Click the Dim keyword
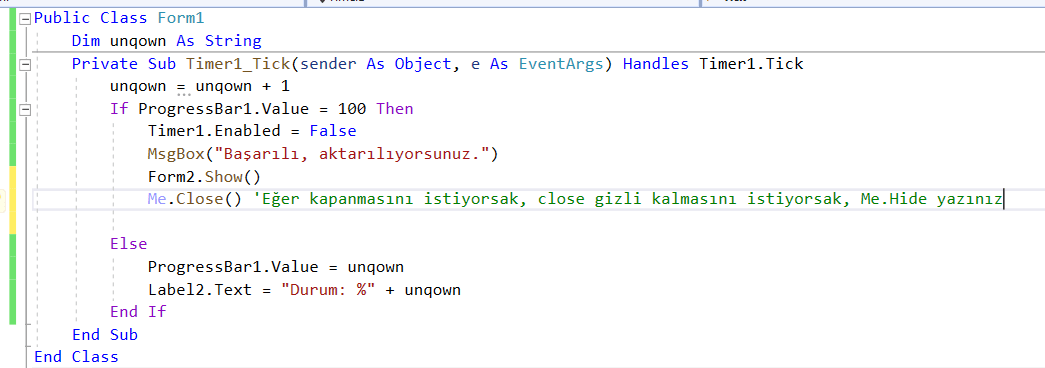The height and width of the screenshot is (368, 1045). click(x=86, y=41)
